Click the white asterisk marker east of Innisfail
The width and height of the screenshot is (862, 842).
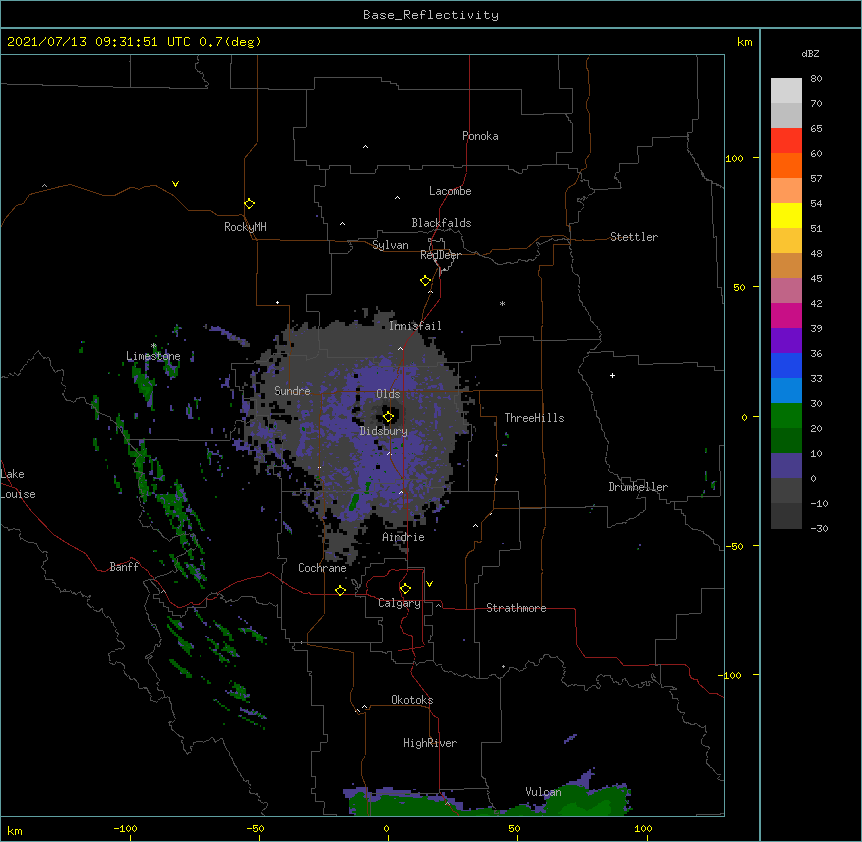tap(502, 304)
